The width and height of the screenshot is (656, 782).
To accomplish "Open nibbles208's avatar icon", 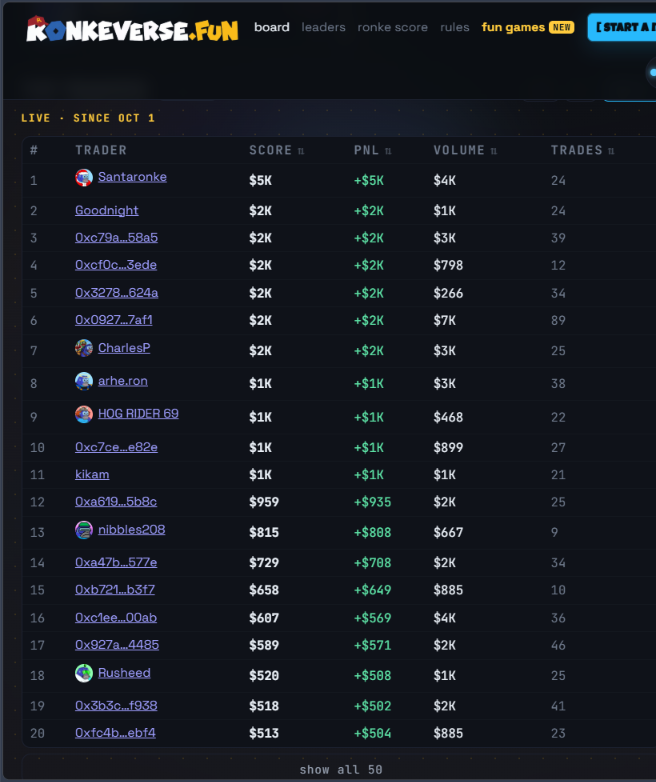I will [x=84, y=530].
